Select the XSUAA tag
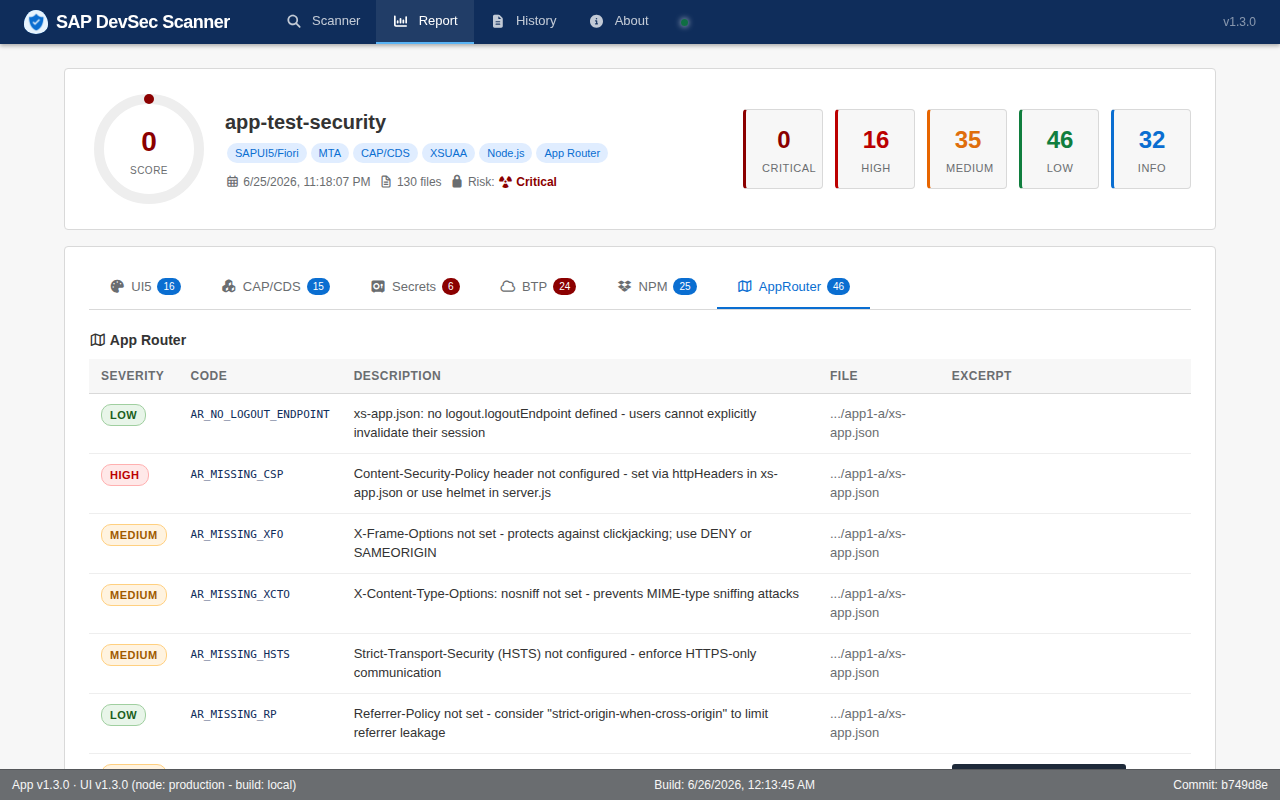This screenshot has height=800, width=1280. point(448,153)
